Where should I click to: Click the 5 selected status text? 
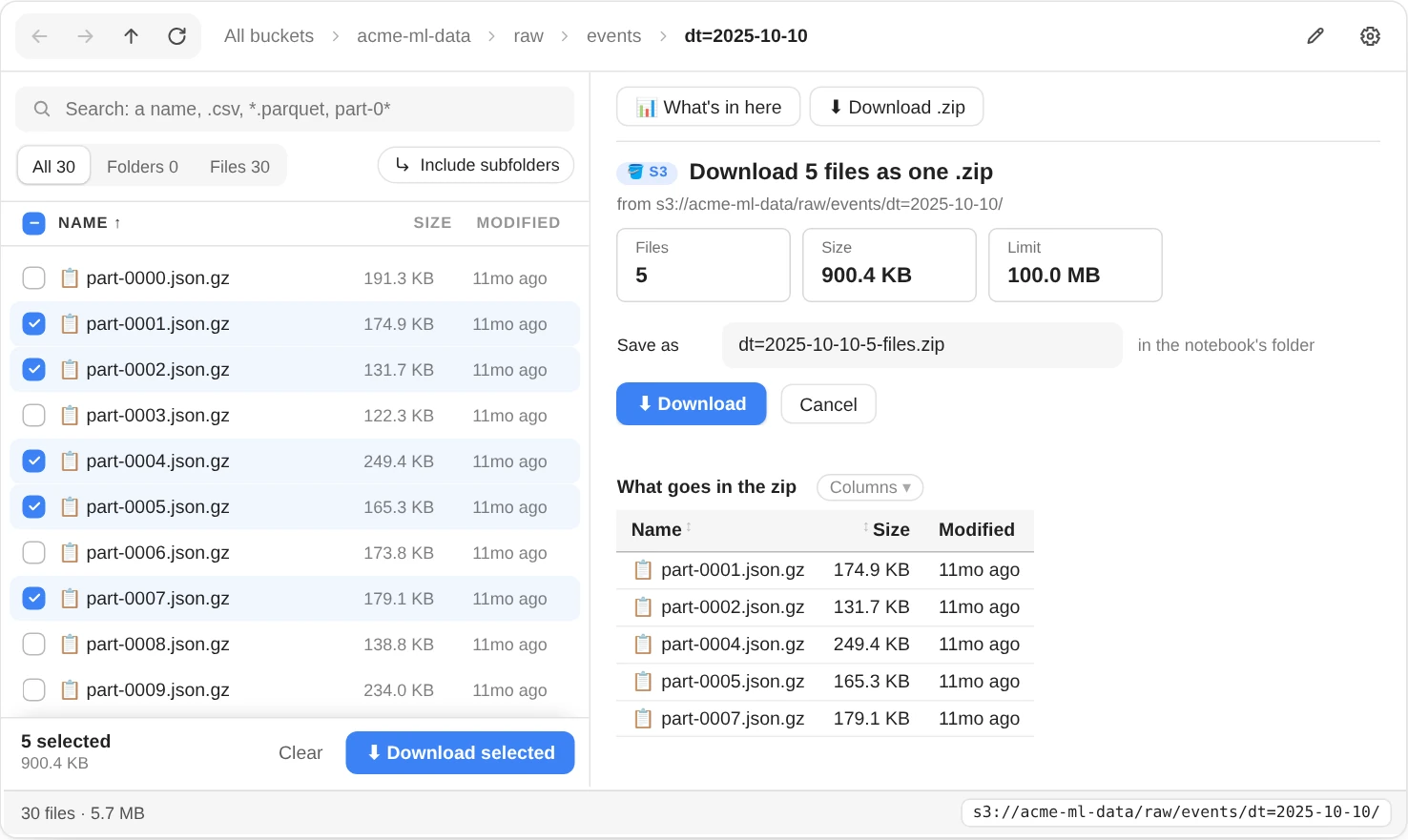pyautogui.click(x=66, y=742)
